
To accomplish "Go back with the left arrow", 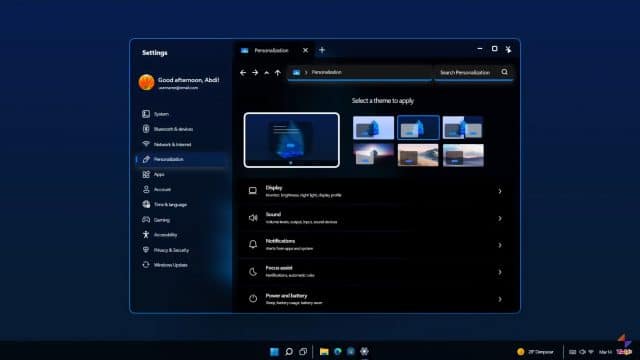I will click(243, 73).
